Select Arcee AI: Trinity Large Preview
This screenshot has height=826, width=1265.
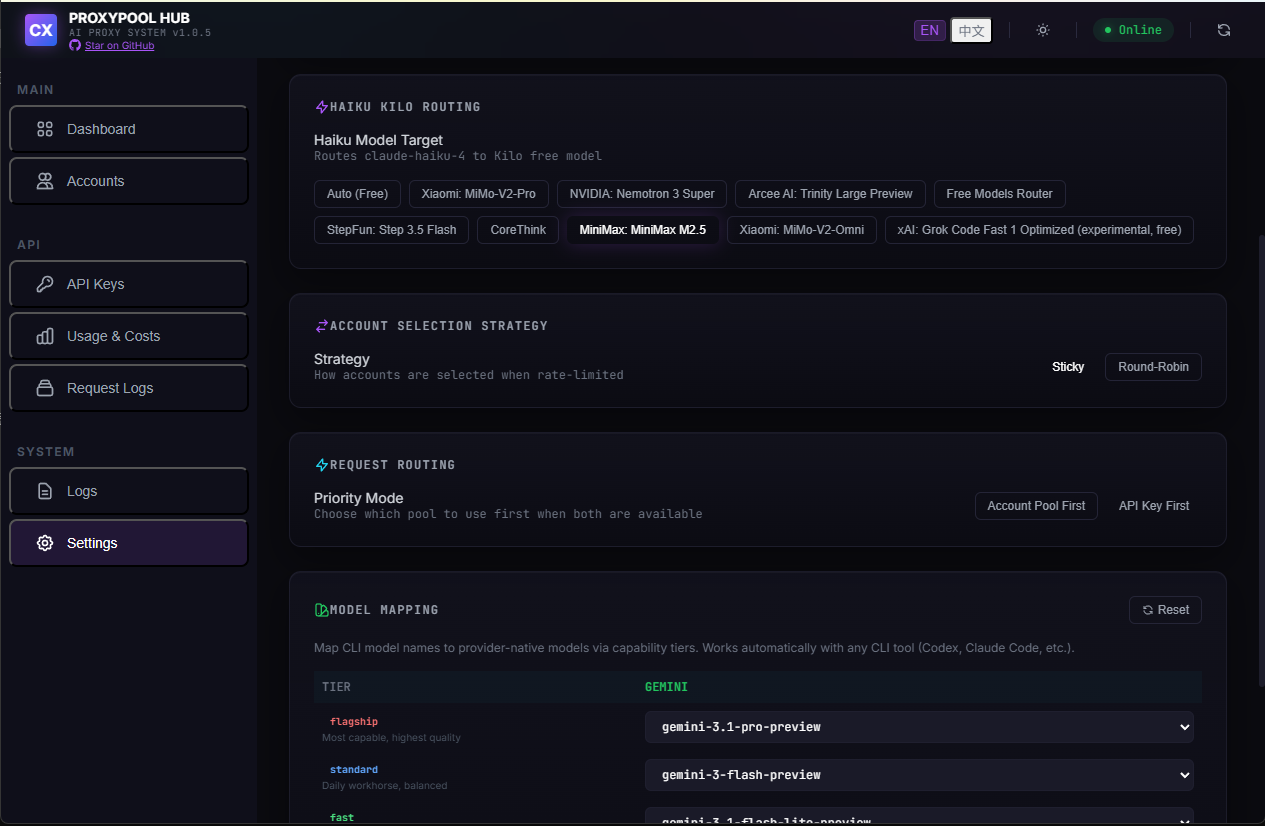pos(830,193)
